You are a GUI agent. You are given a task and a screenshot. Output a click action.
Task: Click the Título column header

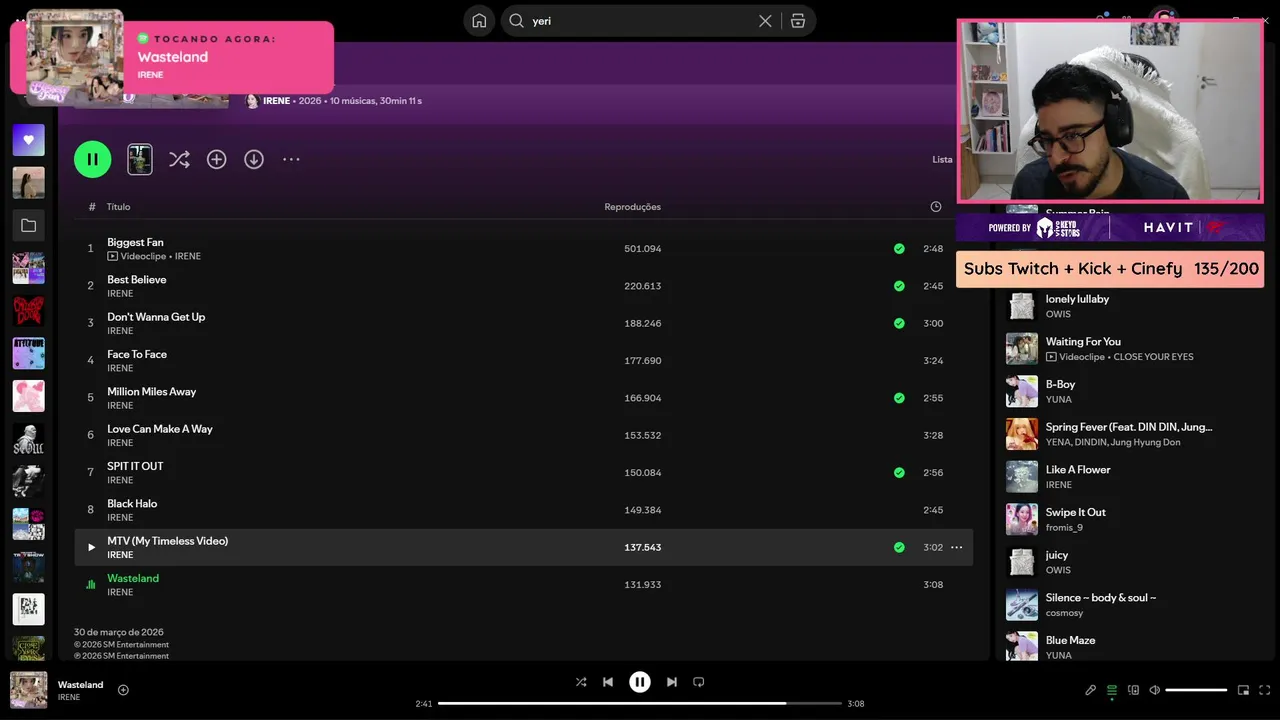click(x=118, y=207)
